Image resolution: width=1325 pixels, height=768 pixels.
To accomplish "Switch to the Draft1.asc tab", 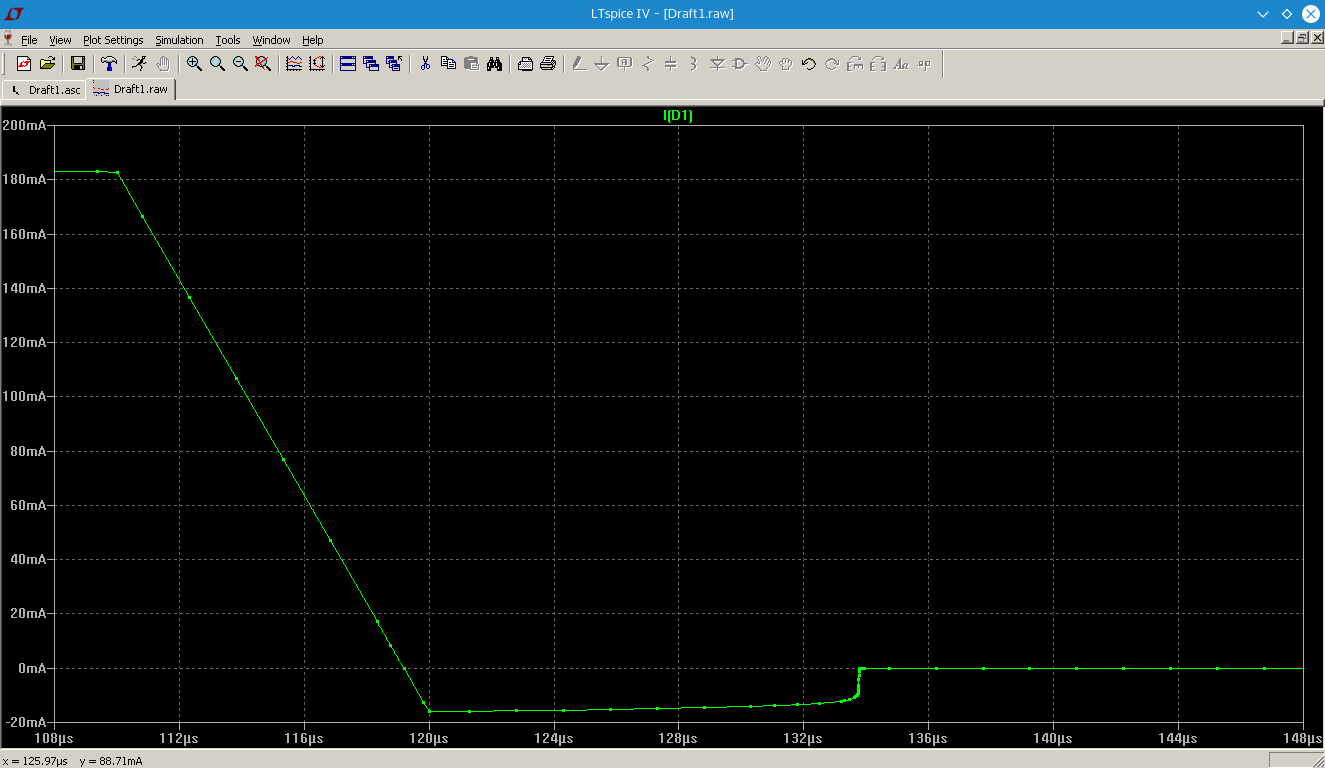I will point(46,90).
